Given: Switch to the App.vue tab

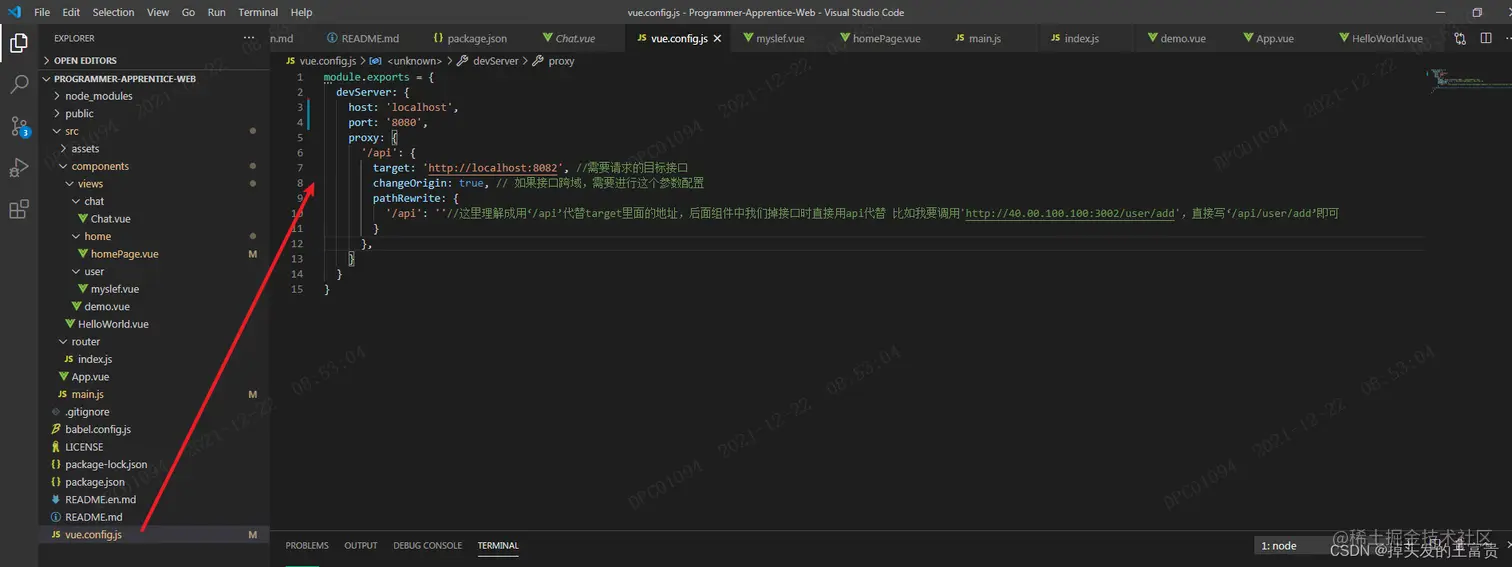Looking at the screenshot, I should point(1268,38).
